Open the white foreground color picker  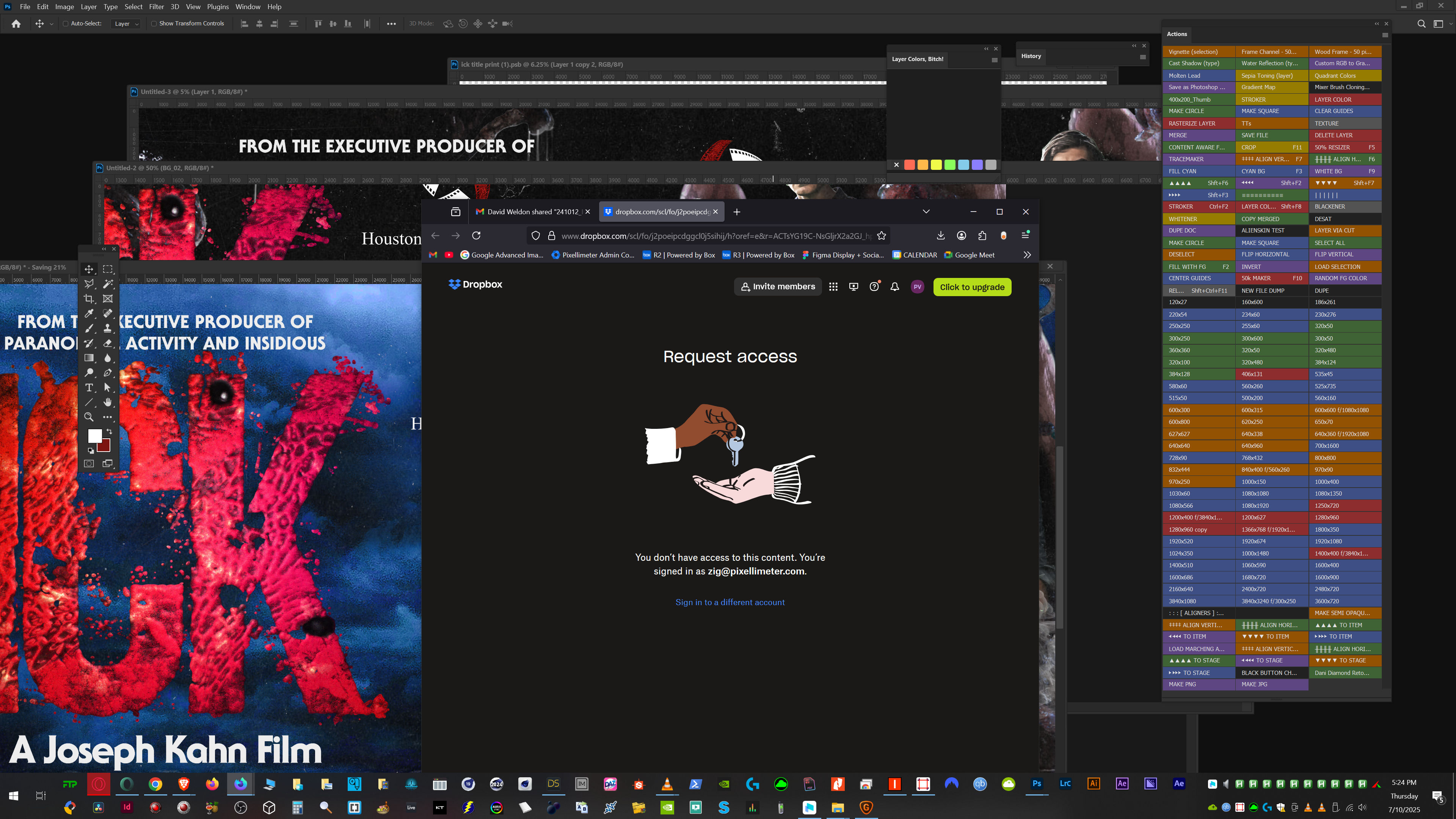94,436
